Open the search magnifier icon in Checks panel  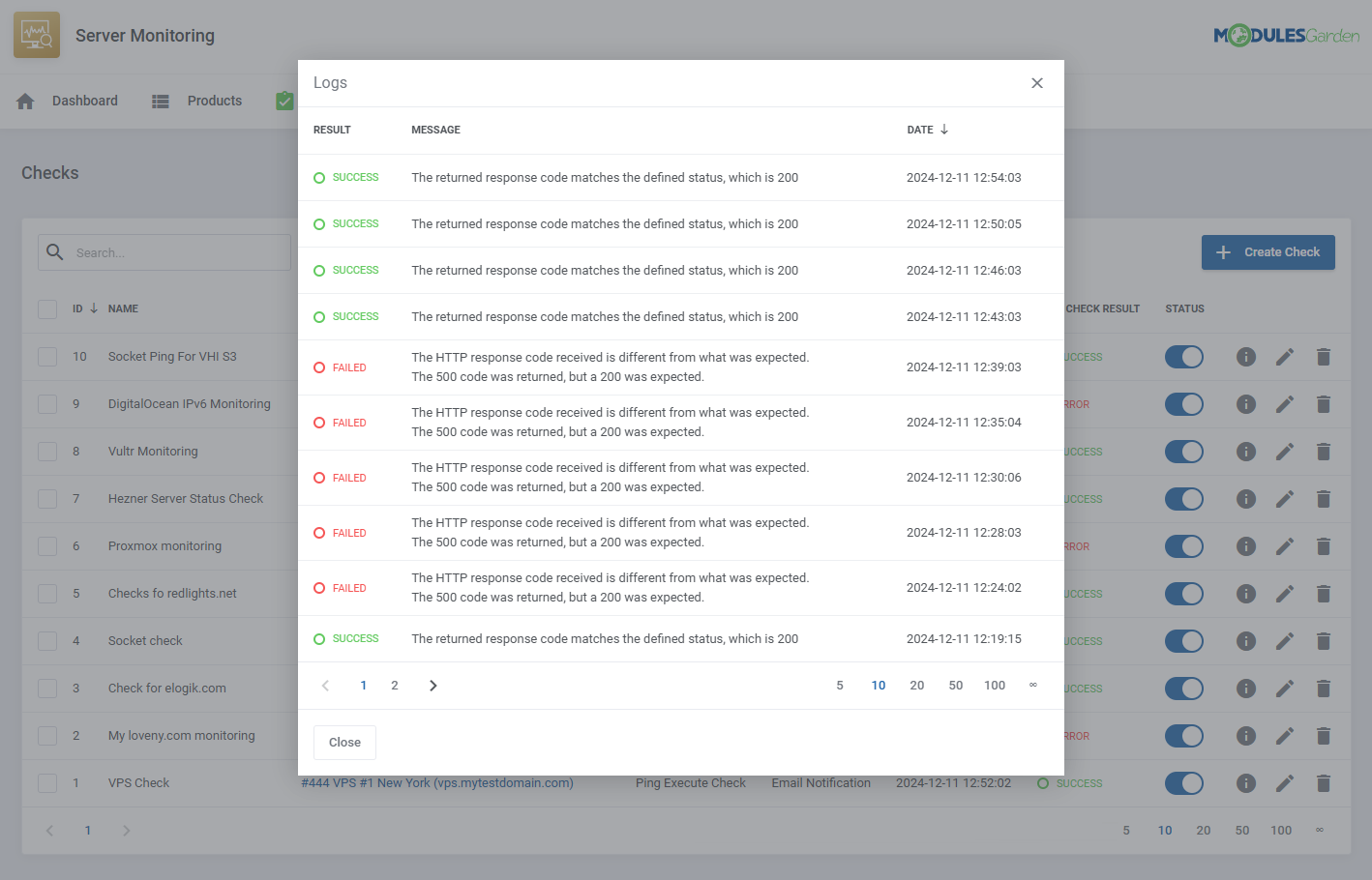click(55, 252)
